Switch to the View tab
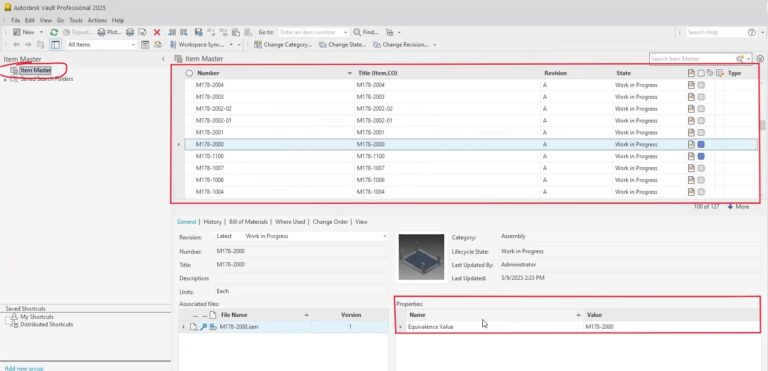The height and width of the screenshot is (371, 768). tap(361, 222)
